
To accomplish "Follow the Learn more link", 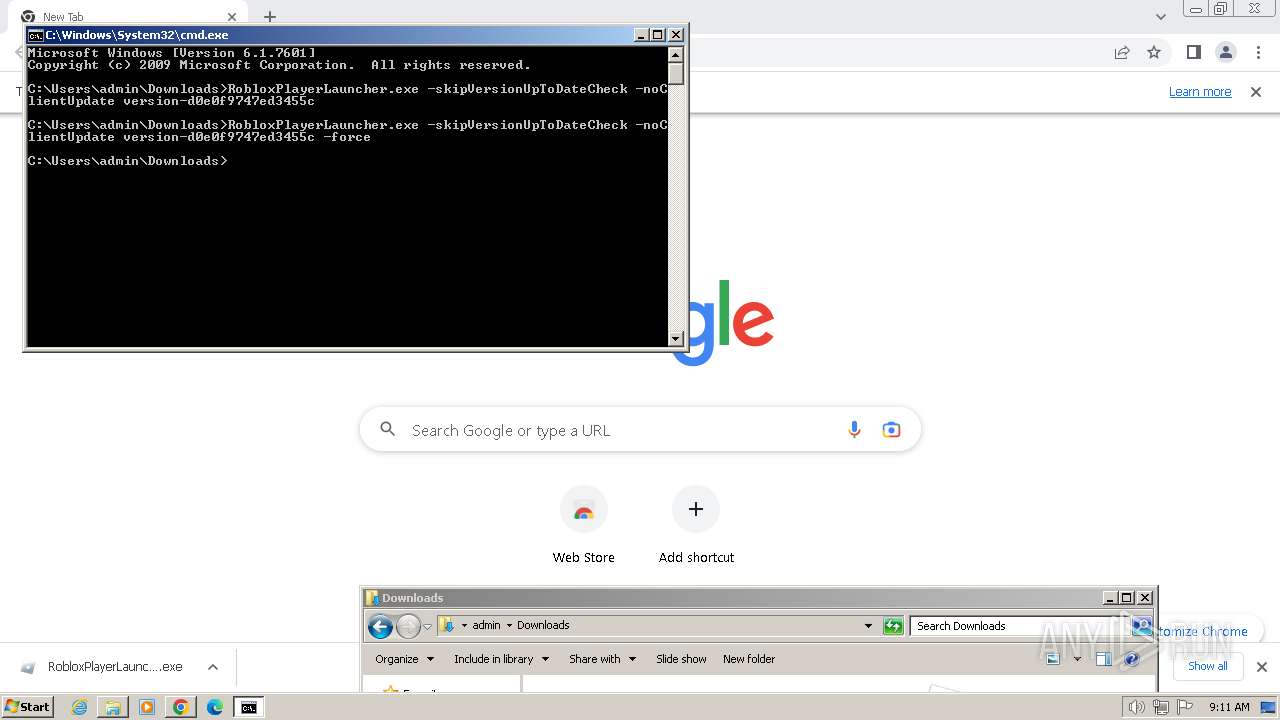I will (1200, 92).
